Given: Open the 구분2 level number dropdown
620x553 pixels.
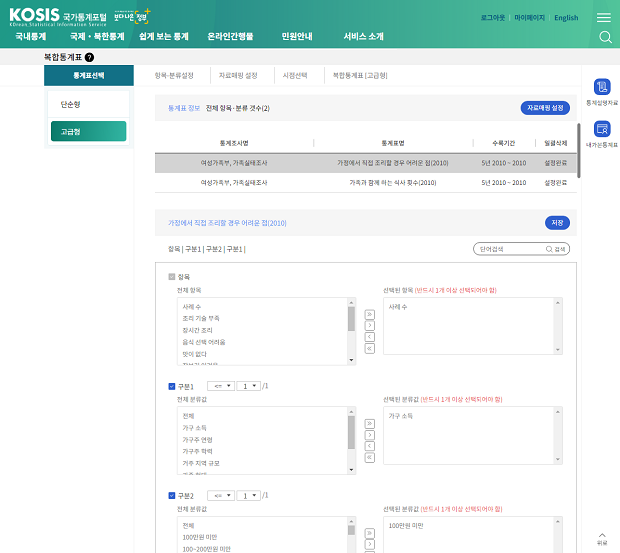Looking at the screenshot, I should (248, 495).
